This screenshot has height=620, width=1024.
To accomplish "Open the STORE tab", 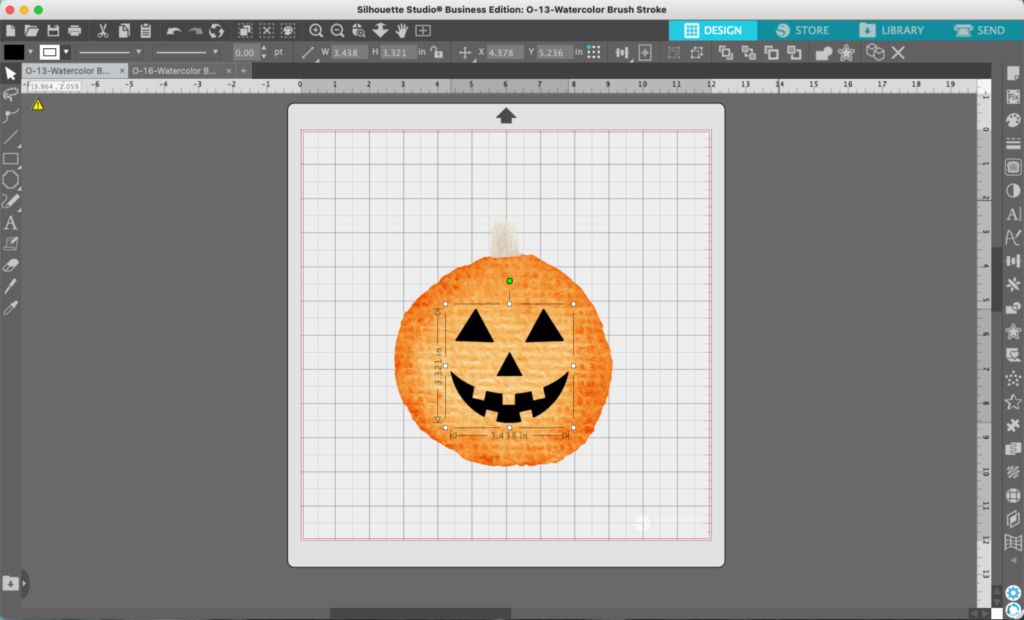I will point(803,30).
